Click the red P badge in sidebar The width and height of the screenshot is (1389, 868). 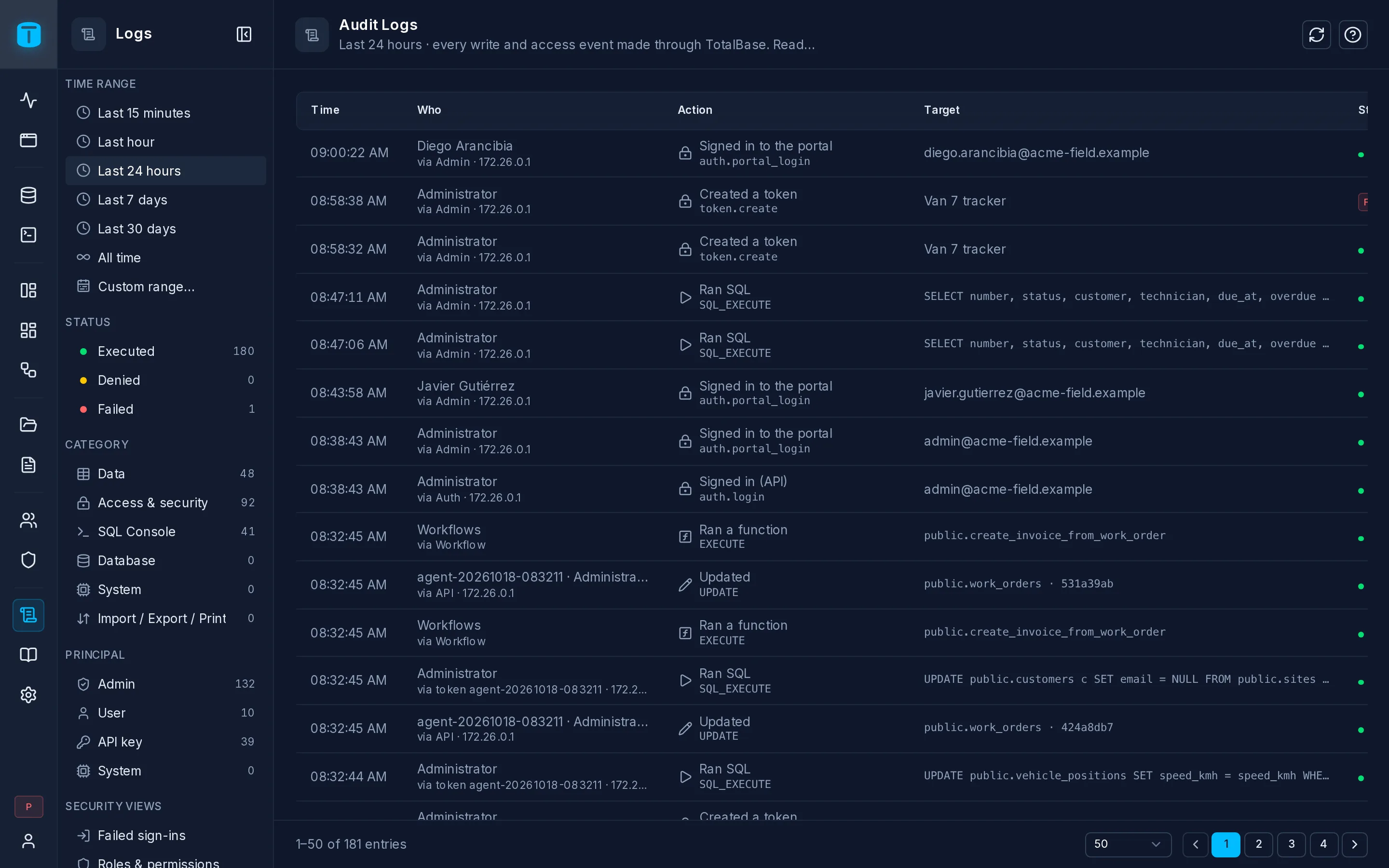tap(29, 807)
